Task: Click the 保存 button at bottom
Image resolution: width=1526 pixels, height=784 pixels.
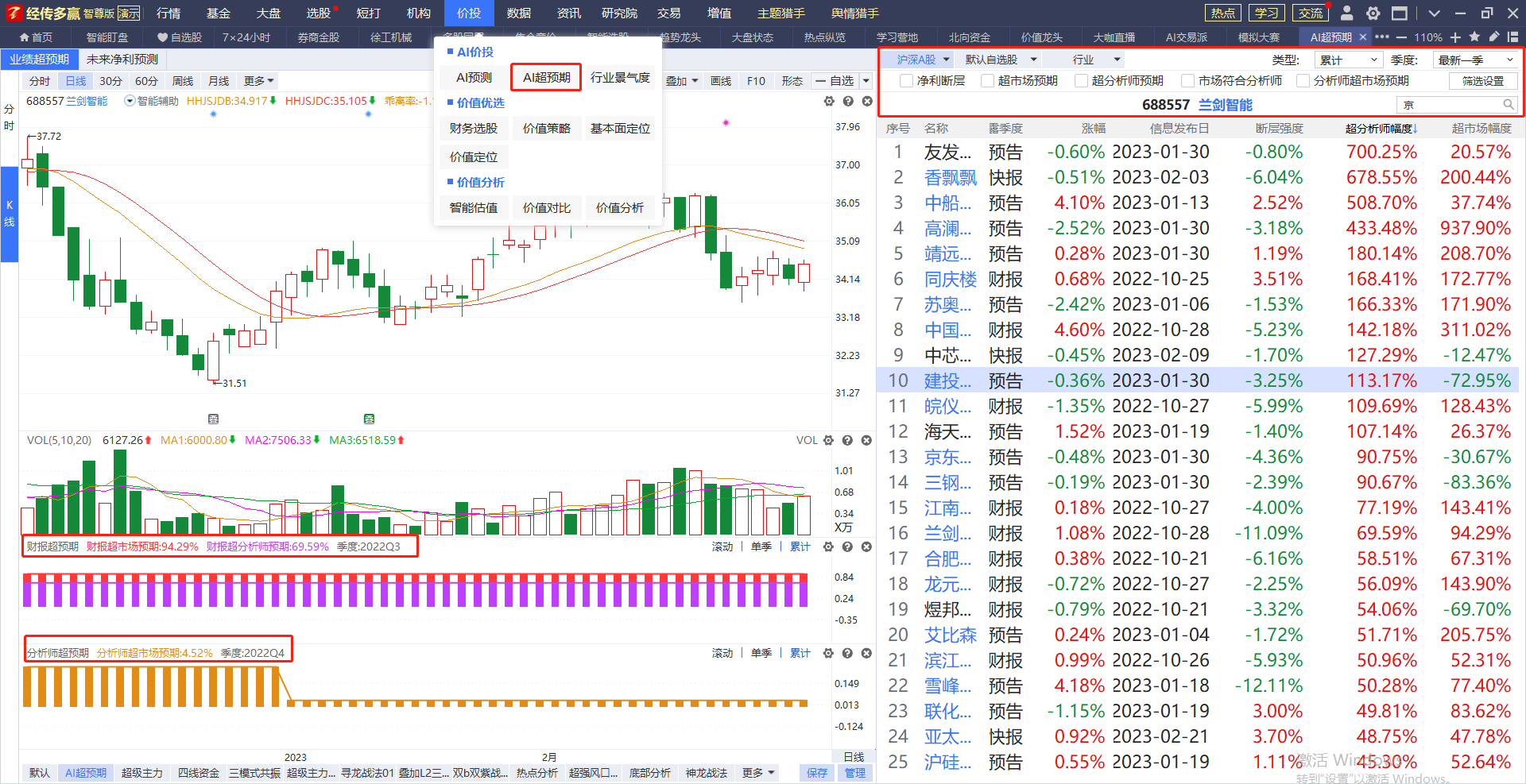Action: point(817,773)
